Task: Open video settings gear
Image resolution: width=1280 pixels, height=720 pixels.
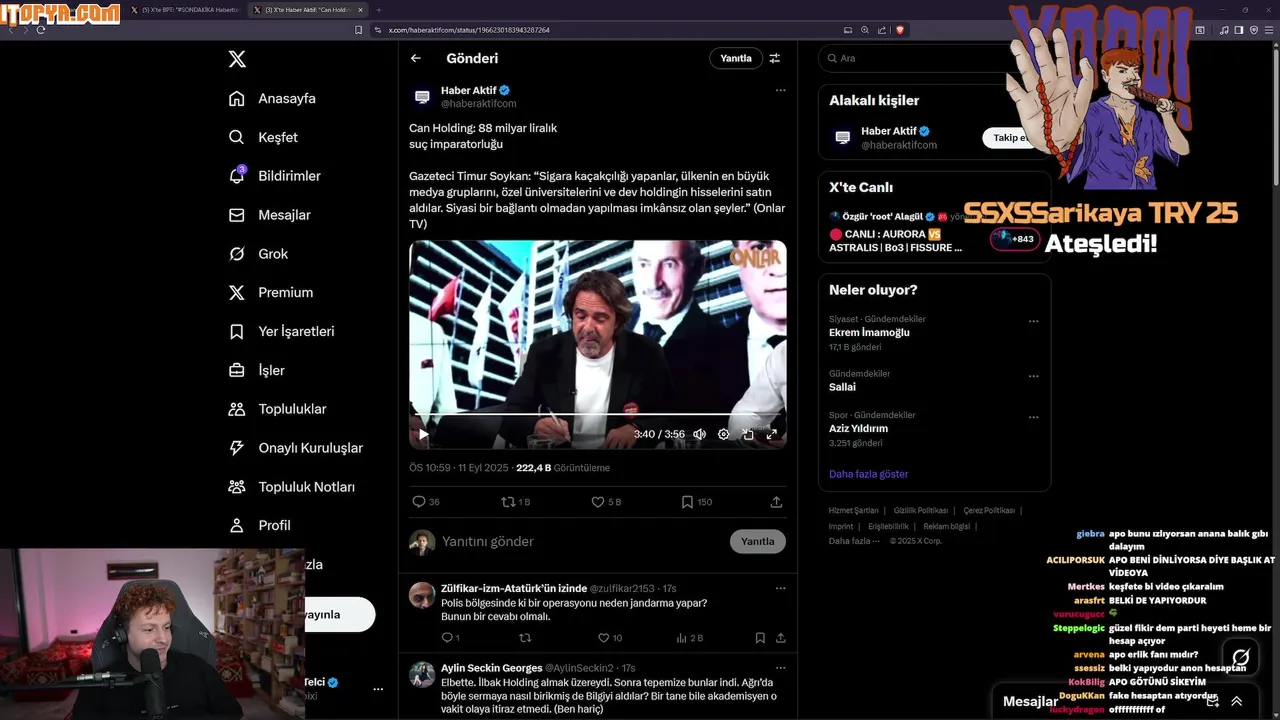Action: point(724,434)
